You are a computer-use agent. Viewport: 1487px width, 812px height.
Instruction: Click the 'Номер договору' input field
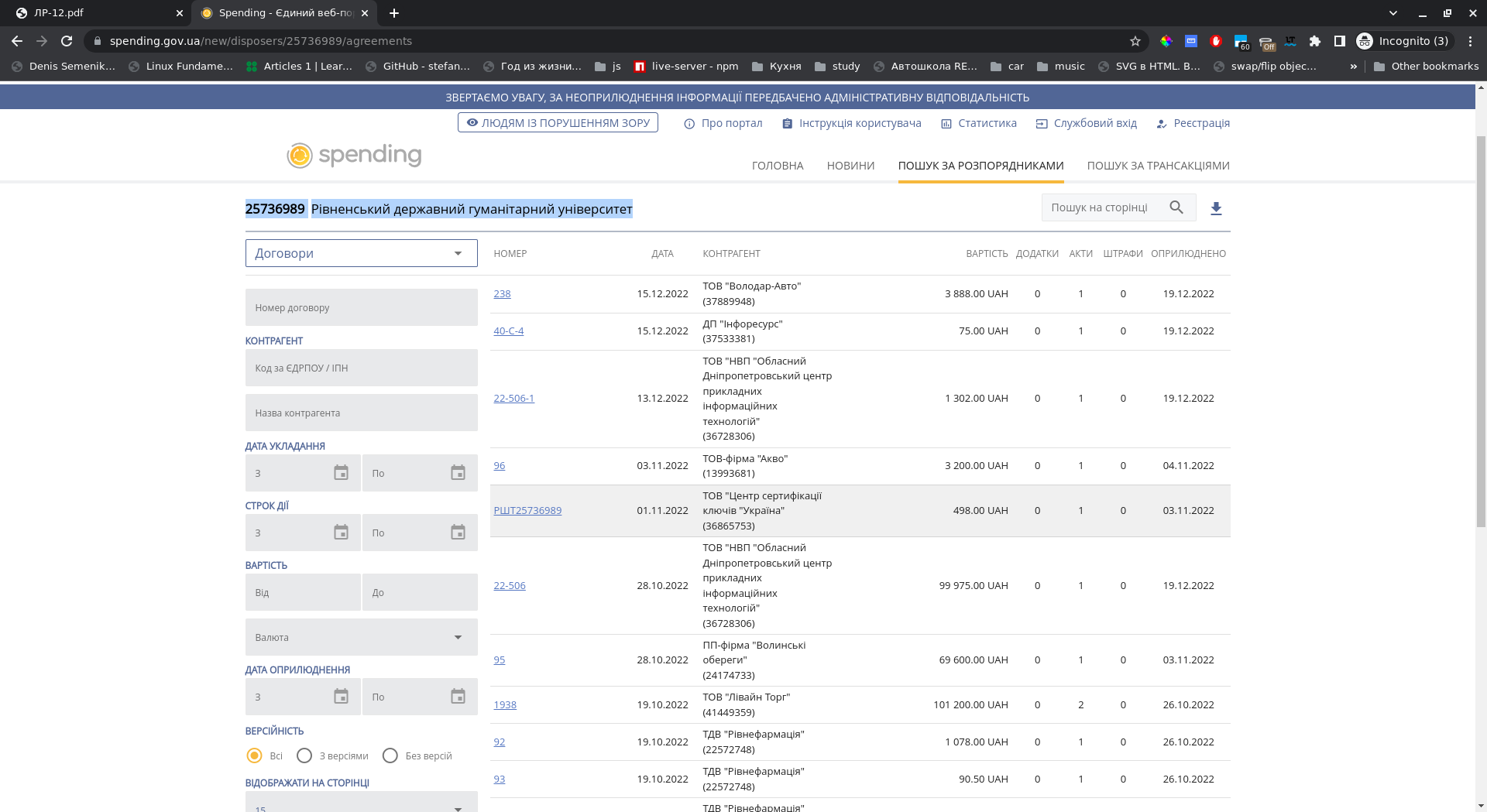point(361,307)
